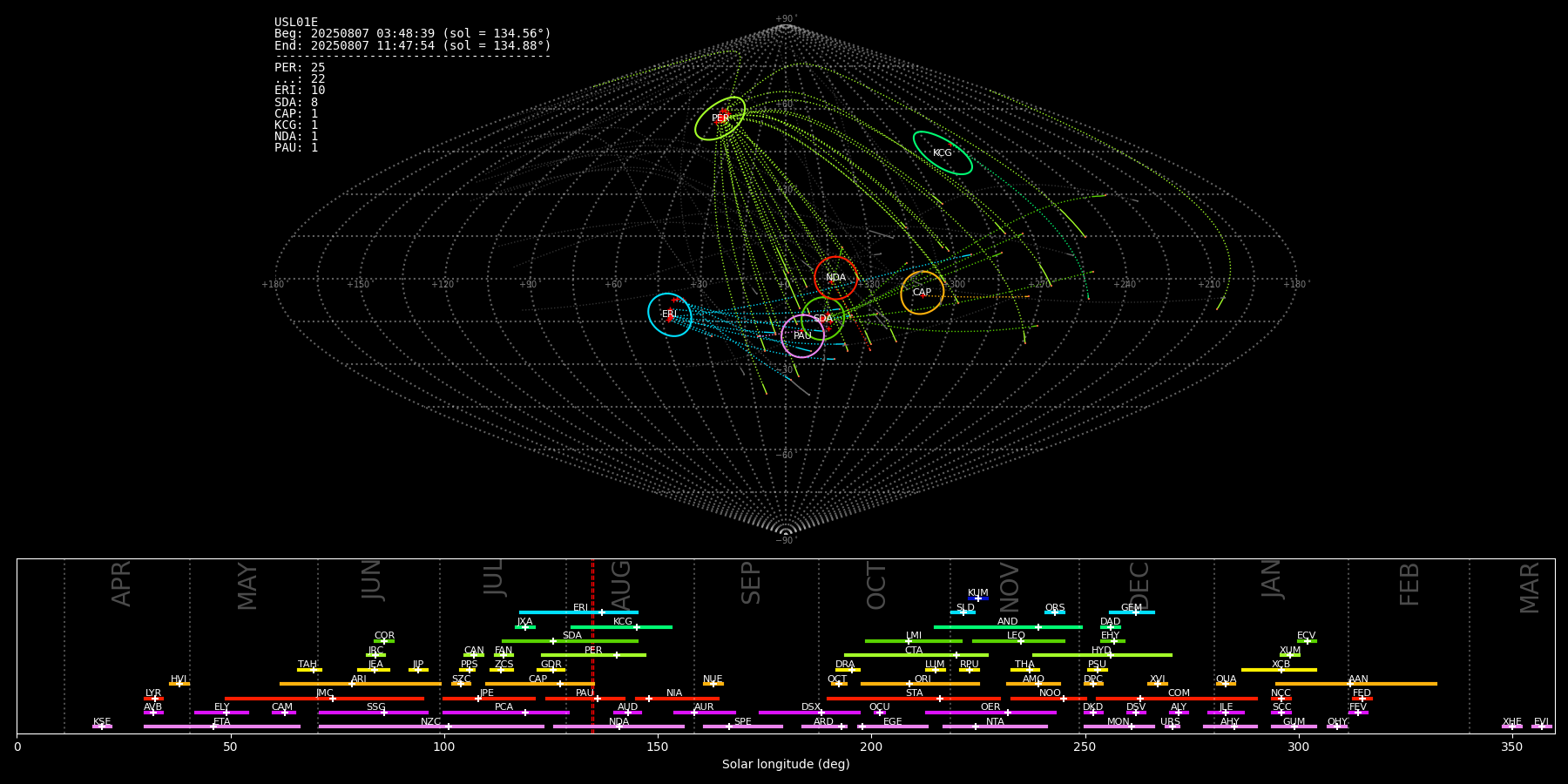The height and width of the screenshot is (784, 1568).
Task: Select the orange CAP radiant circle on map
Action: click(922, 293)
